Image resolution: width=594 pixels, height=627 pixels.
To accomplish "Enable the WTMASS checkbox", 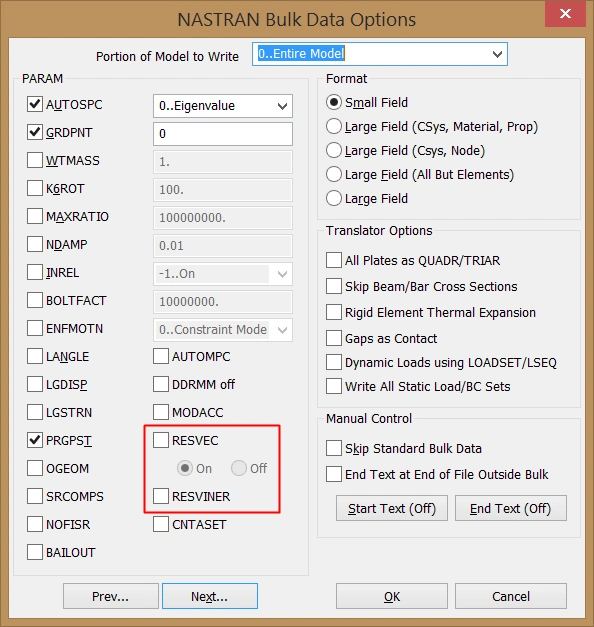I will (x=35, y=160).
